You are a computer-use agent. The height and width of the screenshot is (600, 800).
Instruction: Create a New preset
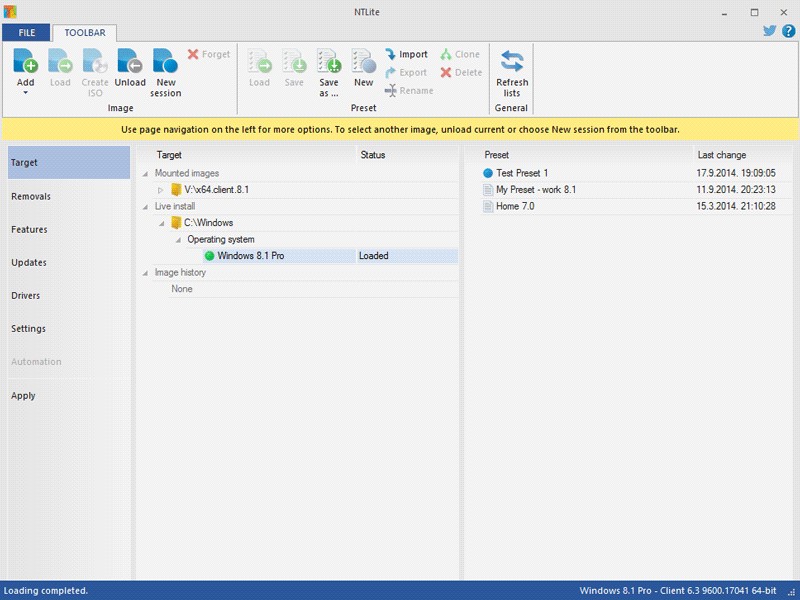[363, 63]
